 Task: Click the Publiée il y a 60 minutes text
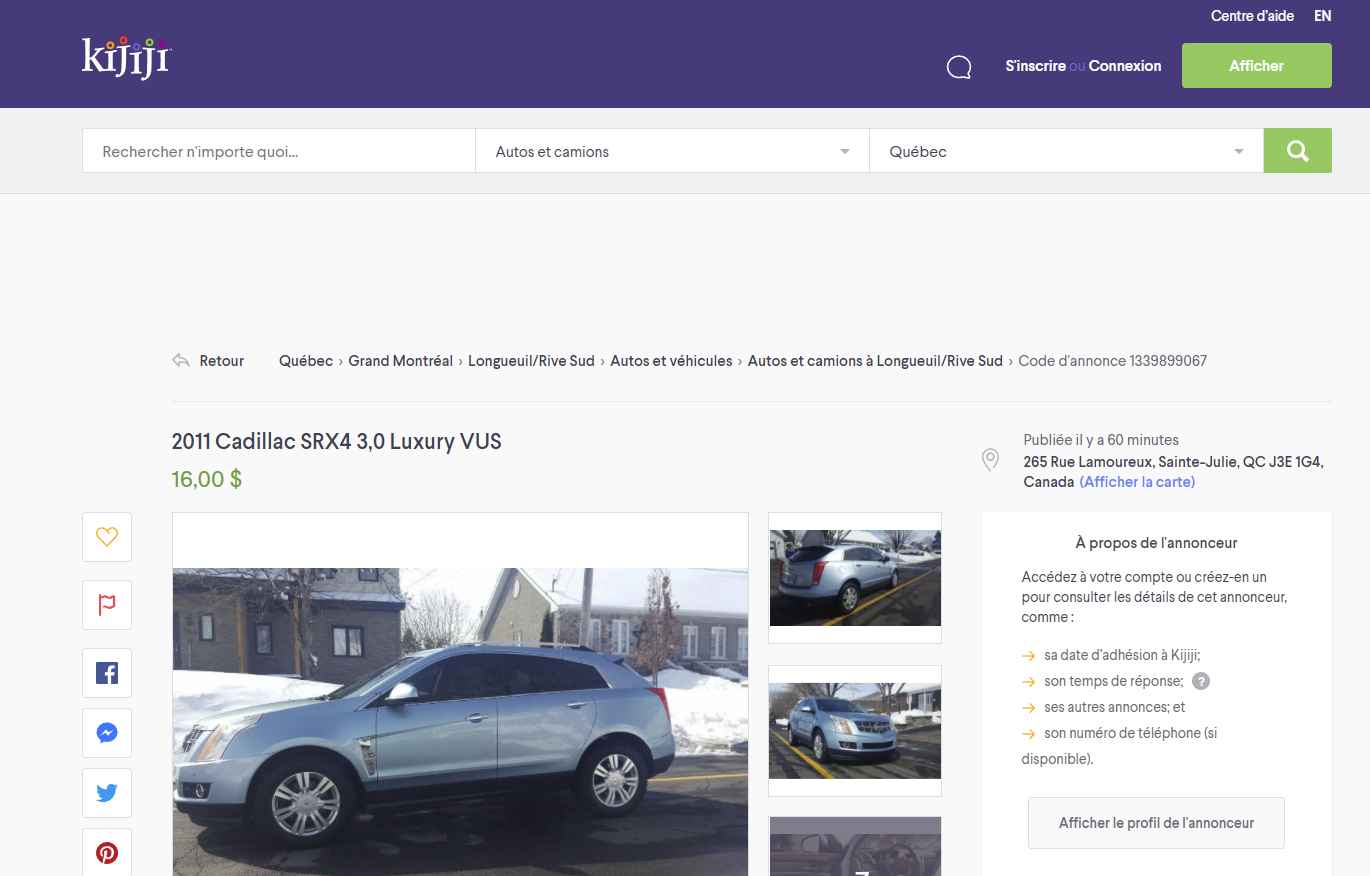coord(1101,440)
